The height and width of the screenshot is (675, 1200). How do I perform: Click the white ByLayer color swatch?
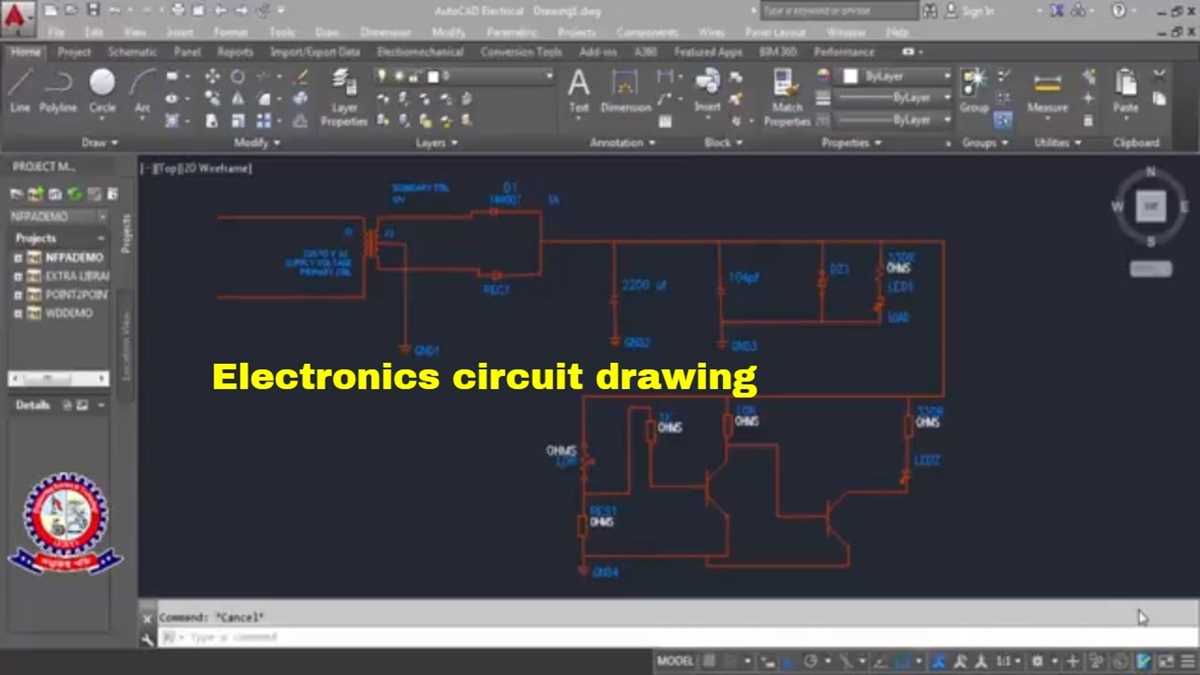pos(850,76)
